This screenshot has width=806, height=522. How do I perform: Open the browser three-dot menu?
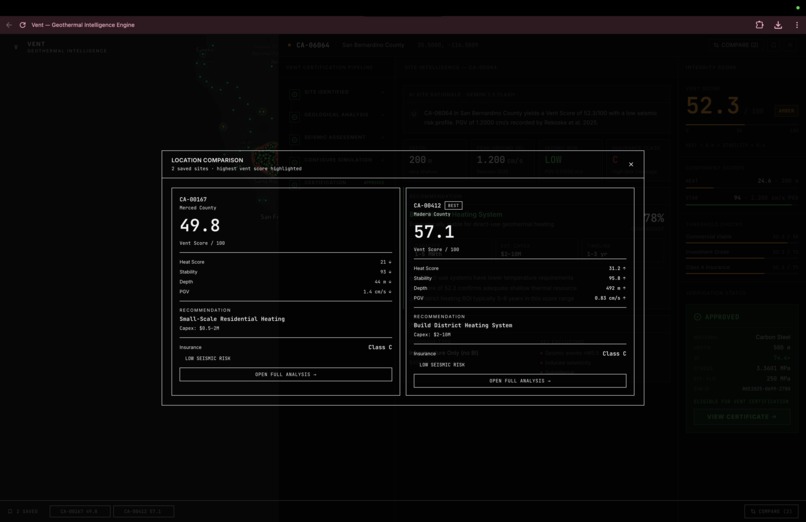(x=797, y=25)
